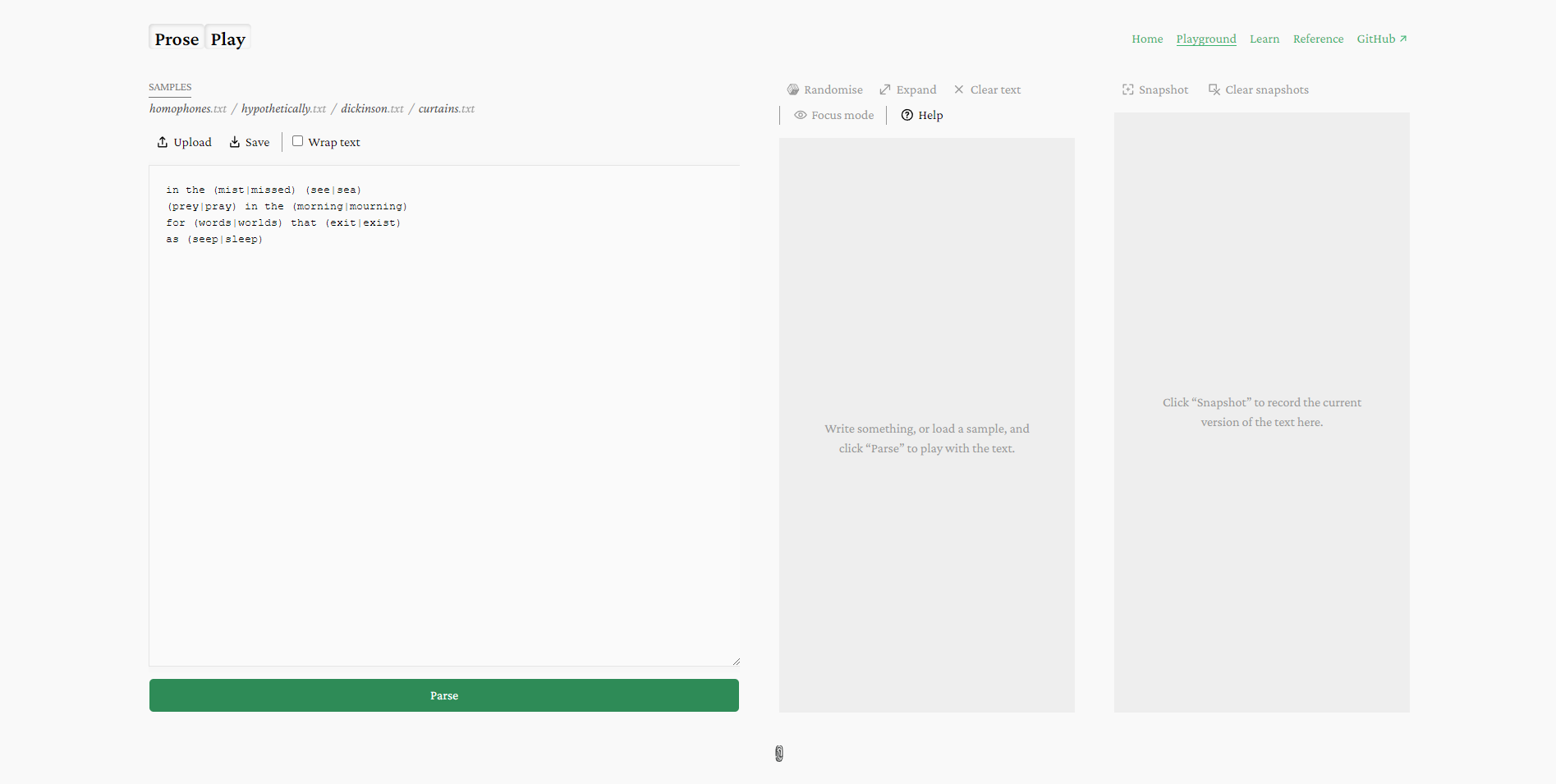Click the text '(seep|sleep)' in the editor
This screenshot has height=784, width=1556.
[225, 239]
